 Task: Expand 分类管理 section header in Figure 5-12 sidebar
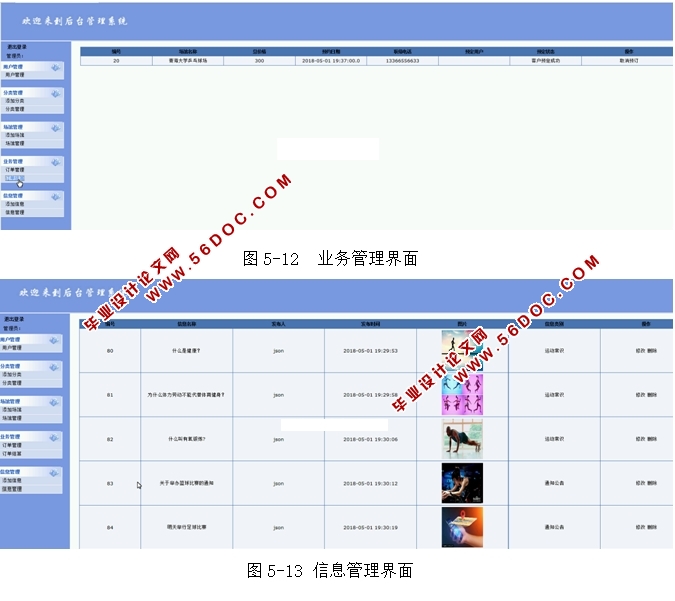pos(32,93)
